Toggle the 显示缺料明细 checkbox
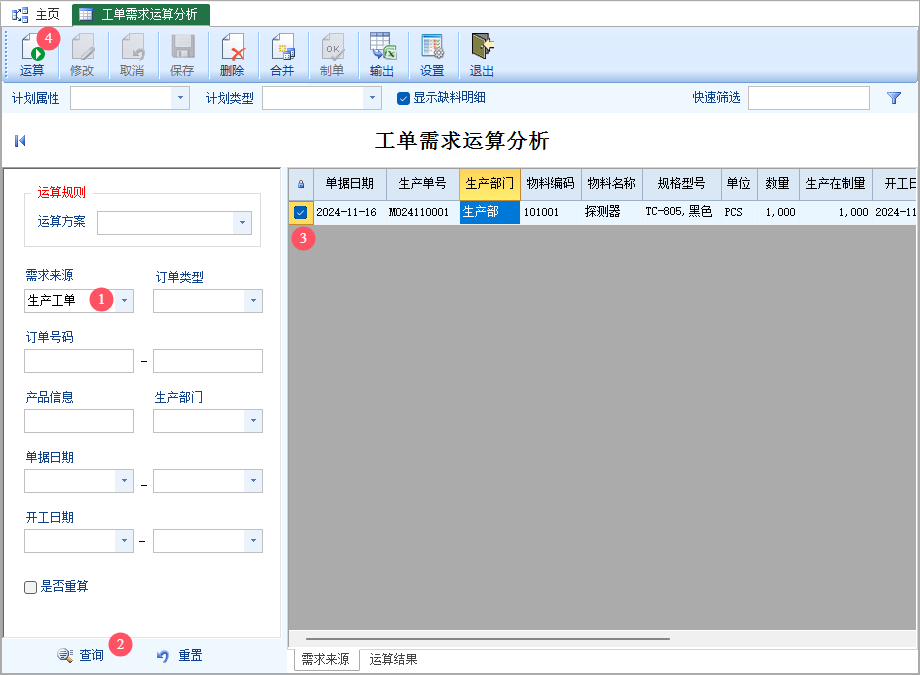The width and height of the screenshot is (920, 675). (x=403, y=98)
